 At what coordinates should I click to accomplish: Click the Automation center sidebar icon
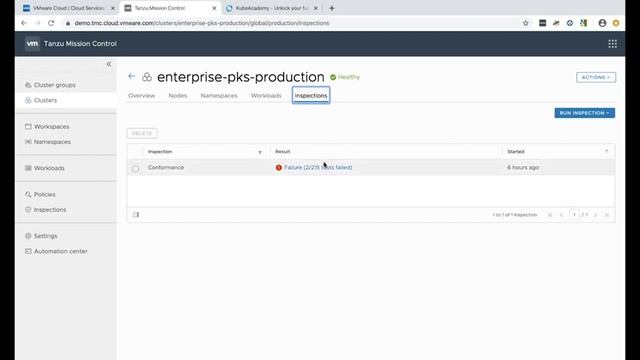point(28,251)
